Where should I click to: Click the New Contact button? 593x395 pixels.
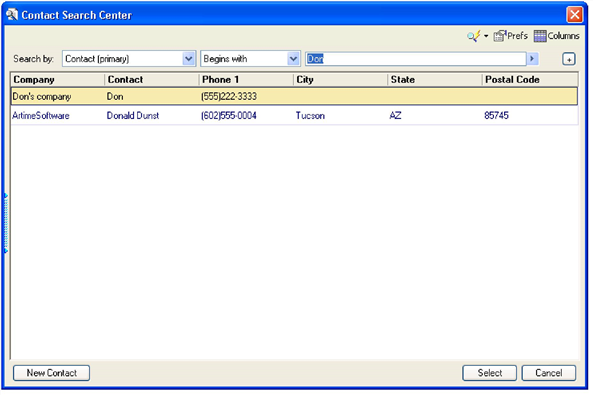51,373
